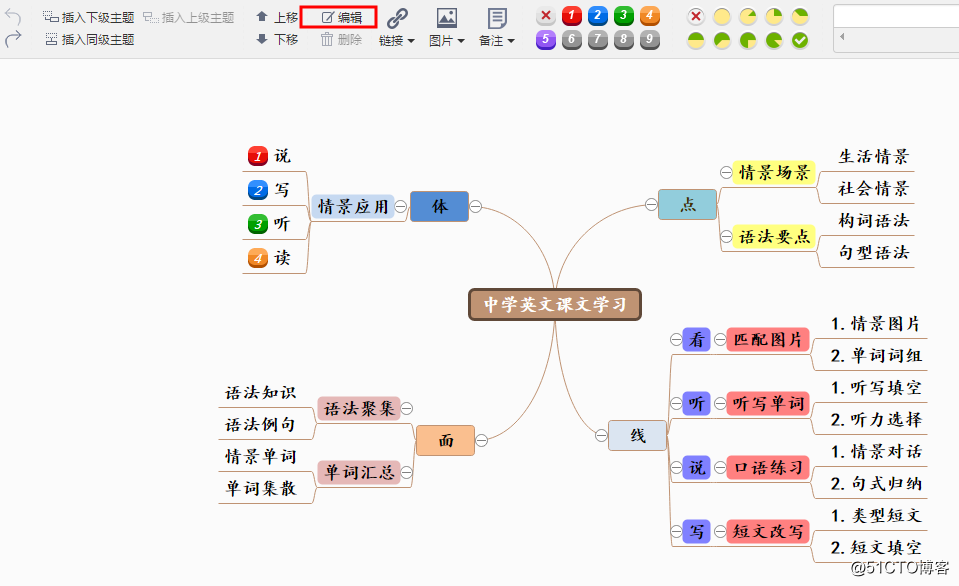
Task: Click the redo arrow icon
Action: [13, 40]
